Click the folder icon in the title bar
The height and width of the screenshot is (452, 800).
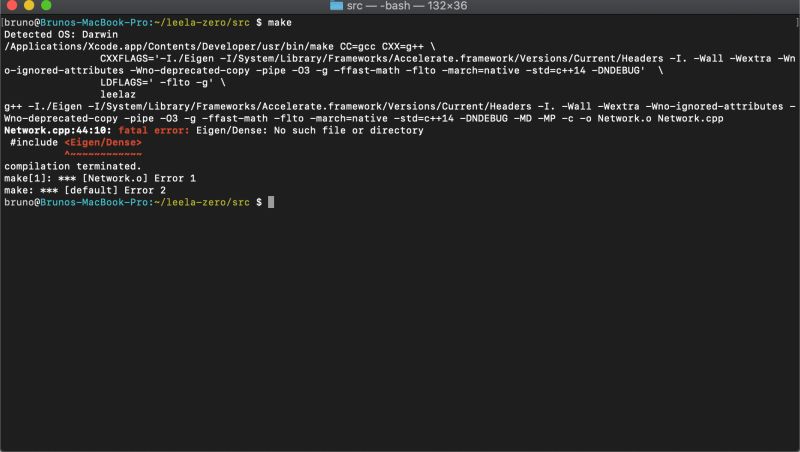pos(336,6)
